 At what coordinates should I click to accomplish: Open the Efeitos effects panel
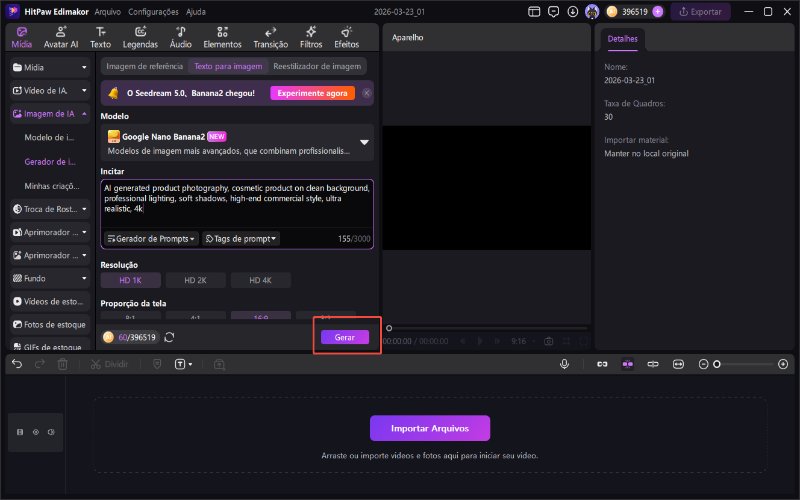point(346,38)
